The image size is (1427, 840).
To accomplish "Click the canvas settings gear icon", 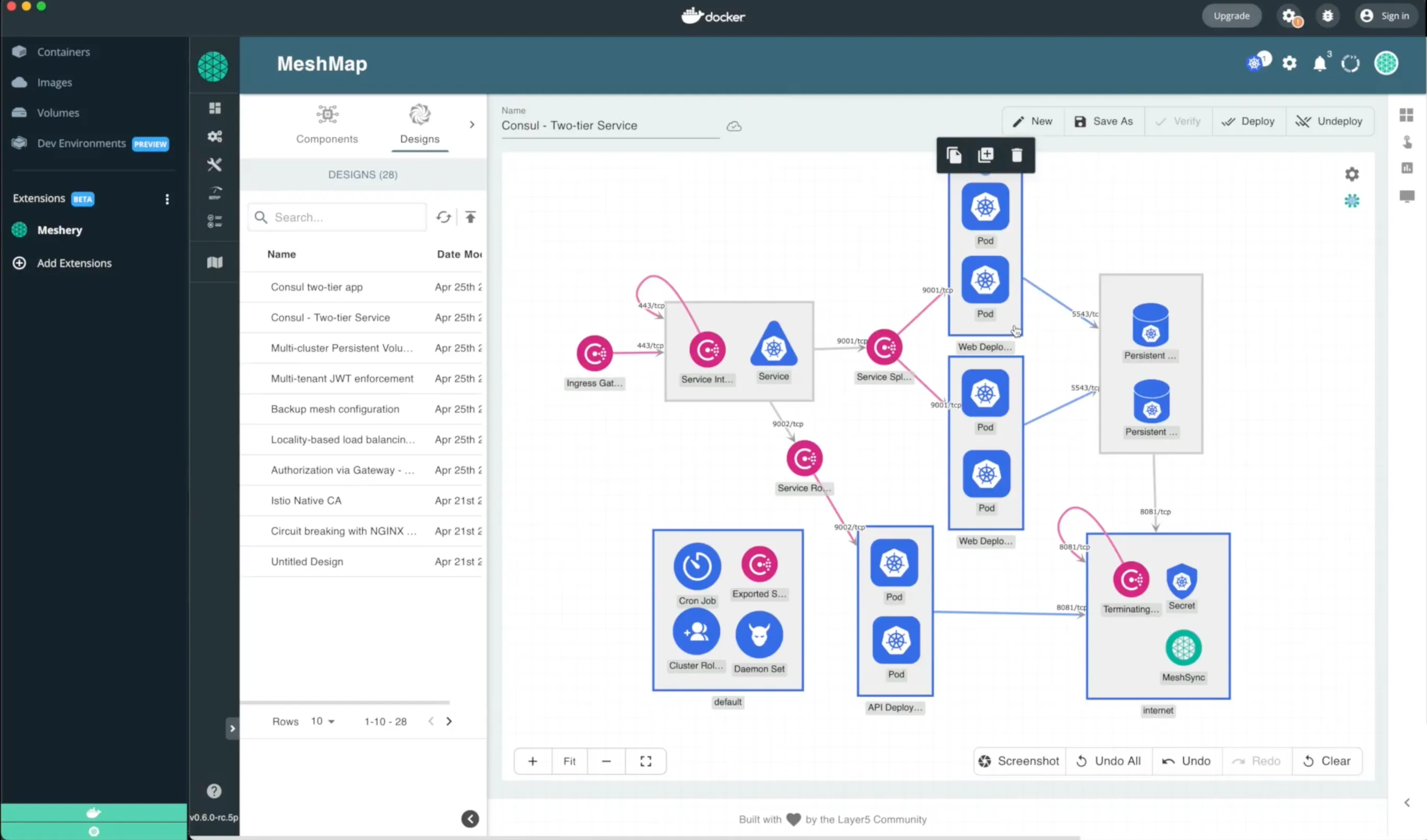I will (1352, 175).
